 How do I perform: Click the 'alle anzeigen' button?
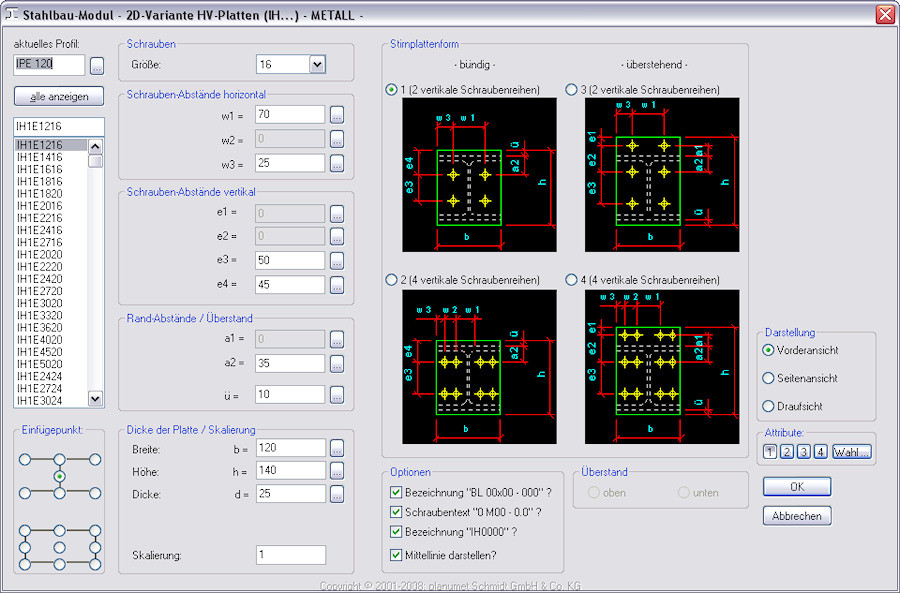point(59,96)
